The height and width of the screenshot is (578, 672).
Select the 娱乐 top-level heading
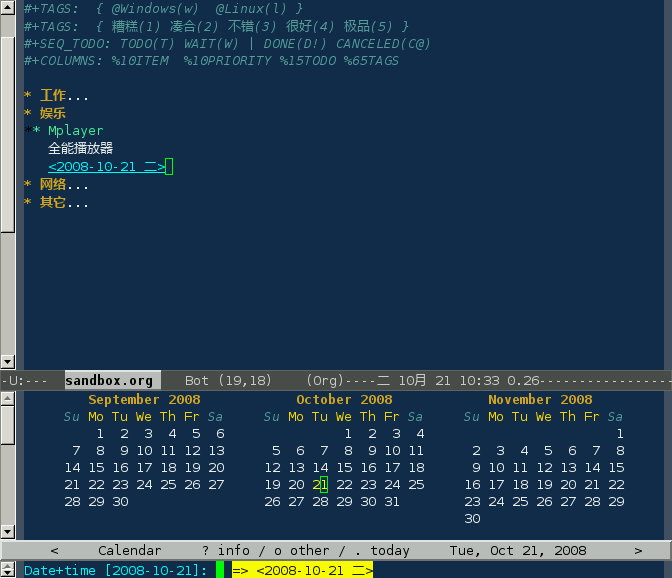(52, 113)
